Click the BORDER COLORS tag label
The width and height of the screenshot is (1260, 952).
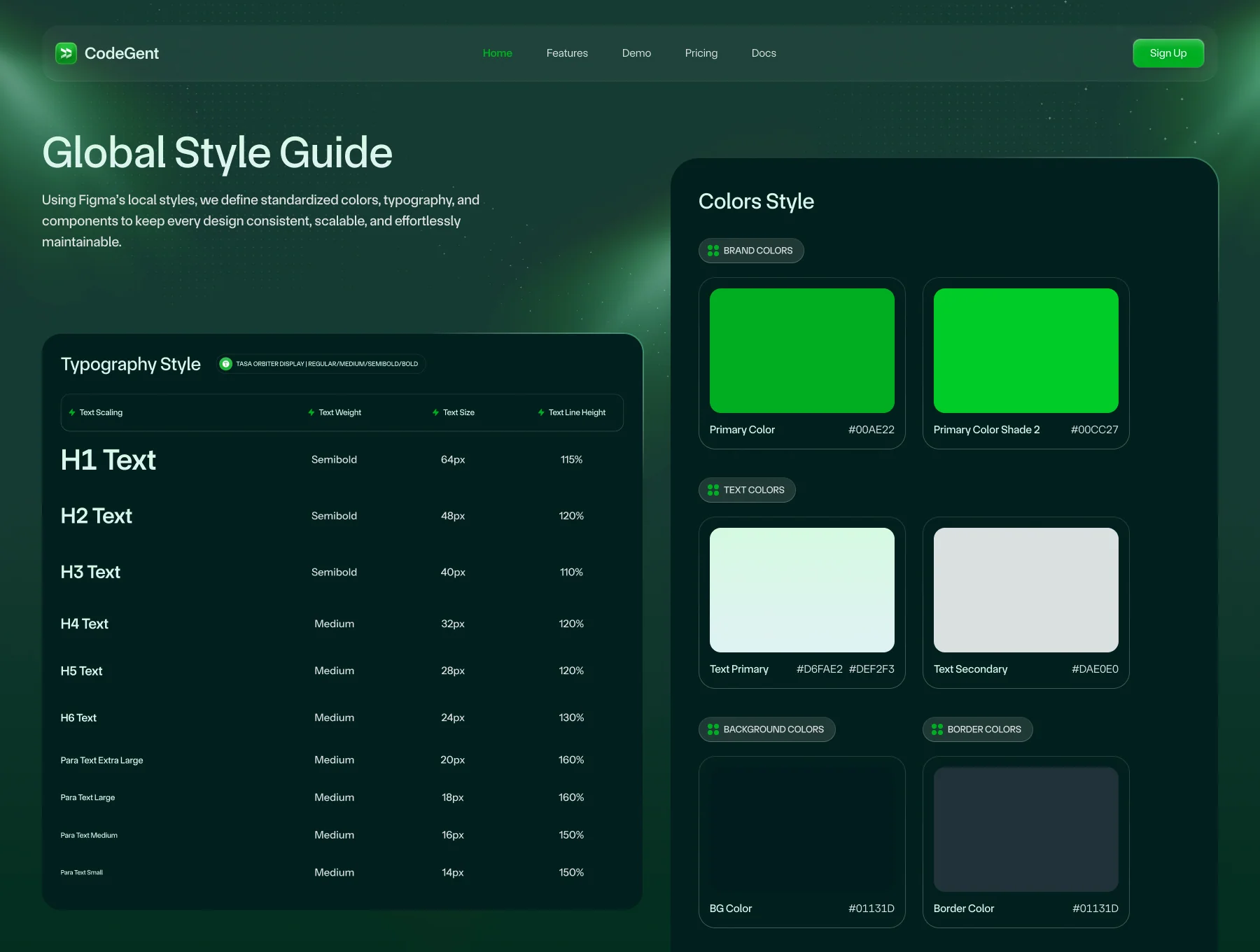(x=984, y=729)
